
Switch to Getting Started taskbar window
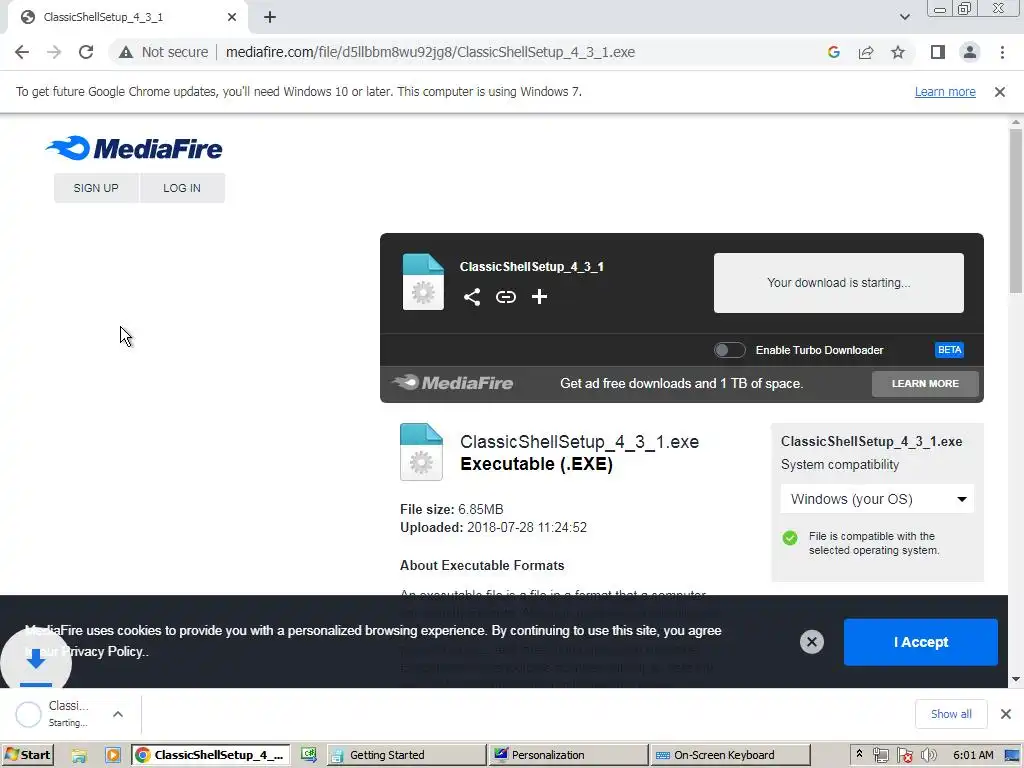[x=406, y=755]
